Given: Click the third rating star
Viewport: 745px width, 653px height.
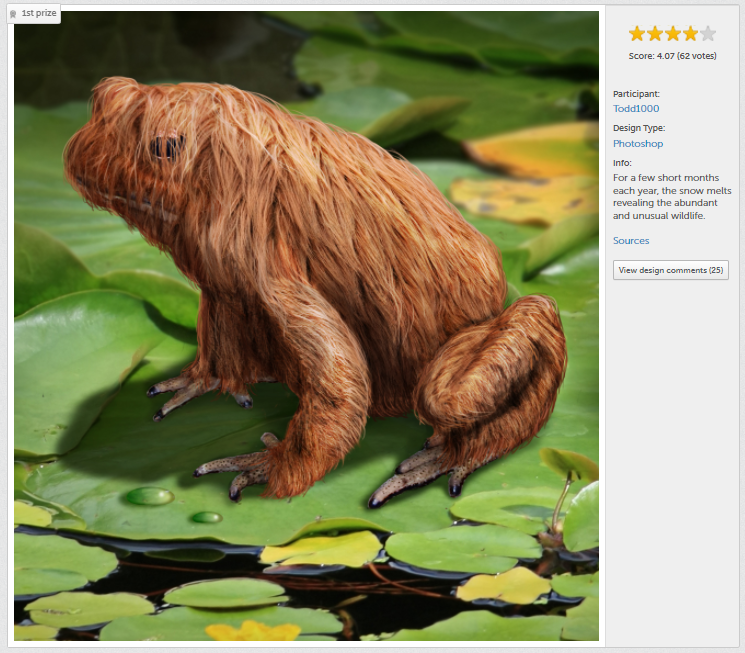Looking at the screenshot, I should (672, 34).
